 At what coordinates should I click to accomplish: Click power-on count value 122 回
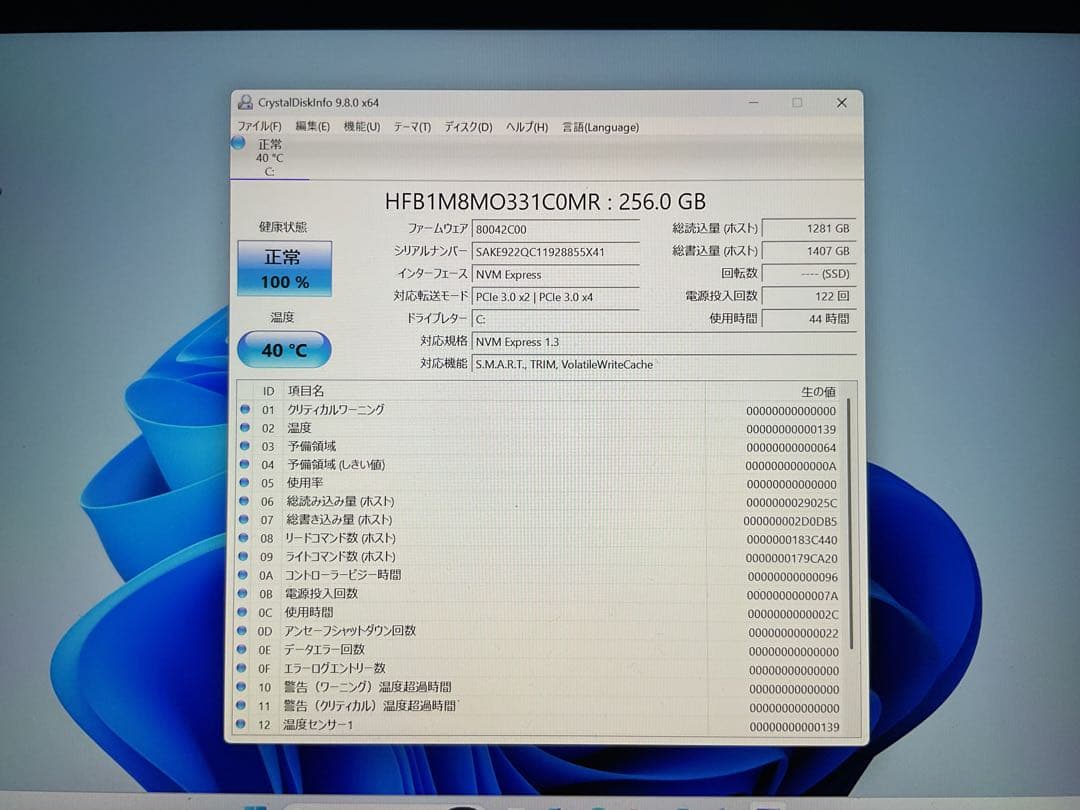click(x=809, y=296)
